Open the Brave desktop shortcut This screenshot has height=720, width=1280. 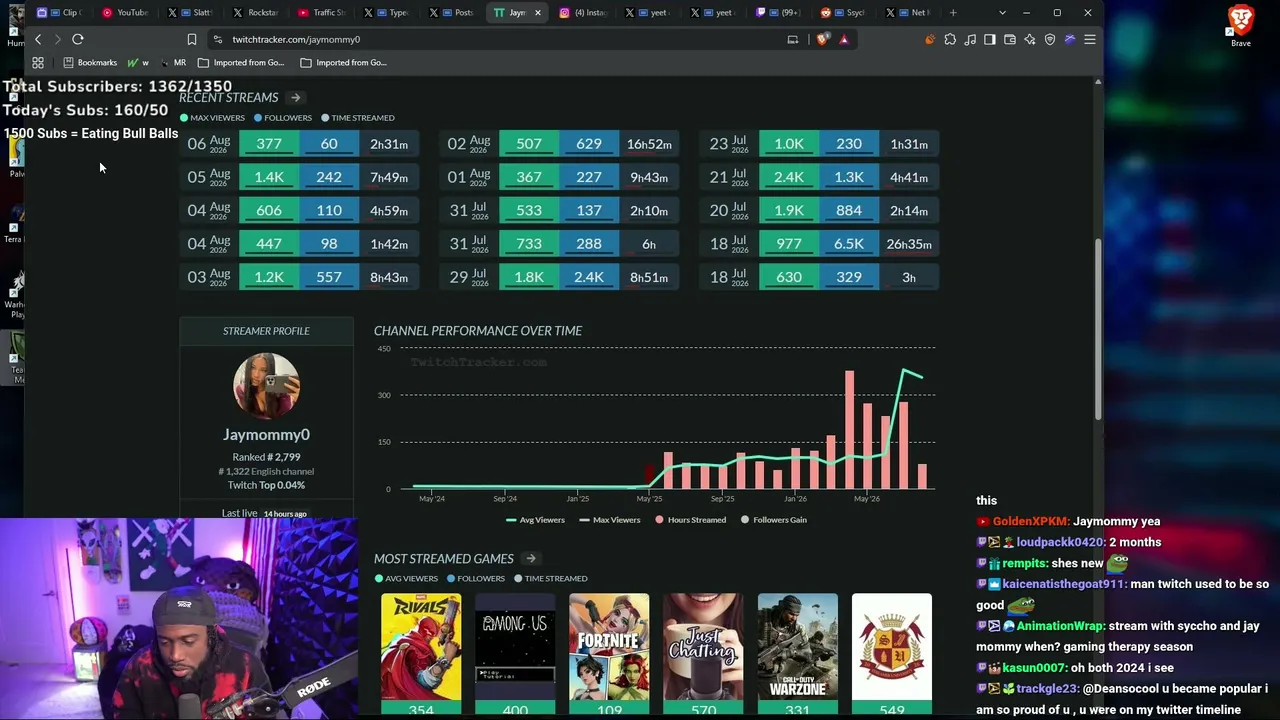tap(1241, 25)
